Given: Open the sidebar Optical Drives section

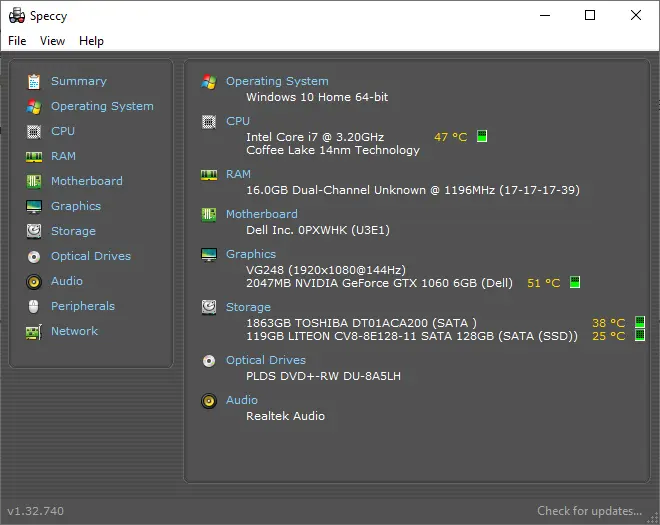Looking at the screenshot, I should (91, 256).
